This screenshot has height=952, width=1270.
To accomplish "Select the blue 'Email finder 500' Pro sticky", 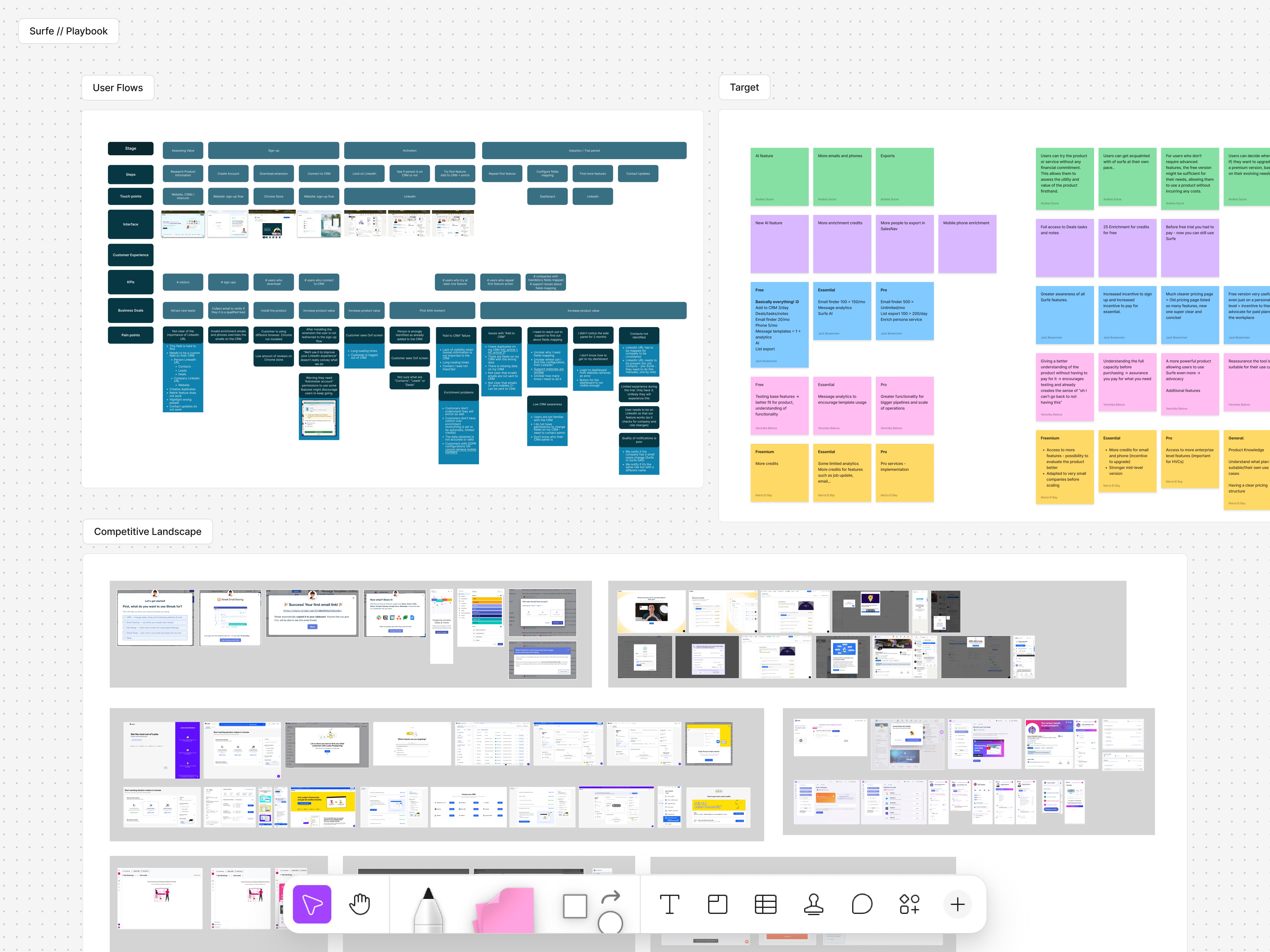I will 905,311.
